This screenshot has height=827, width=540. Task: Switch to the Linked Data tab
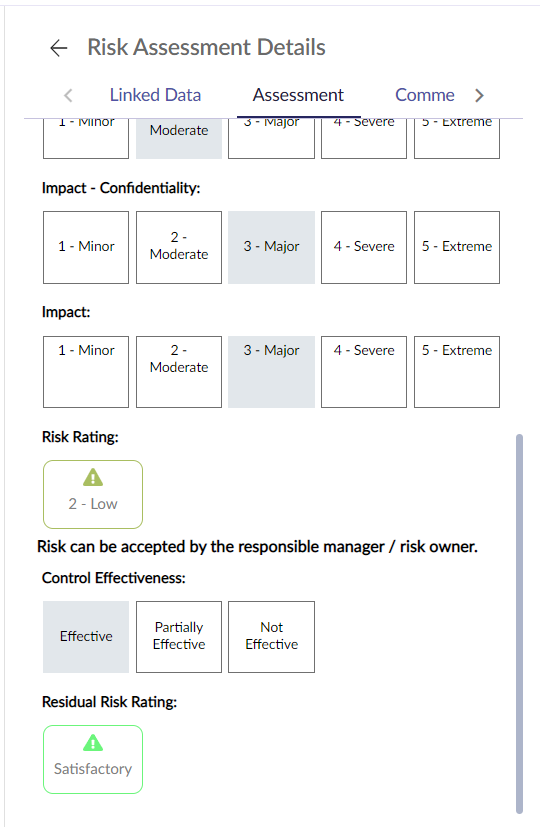click(x=155, y=95)
